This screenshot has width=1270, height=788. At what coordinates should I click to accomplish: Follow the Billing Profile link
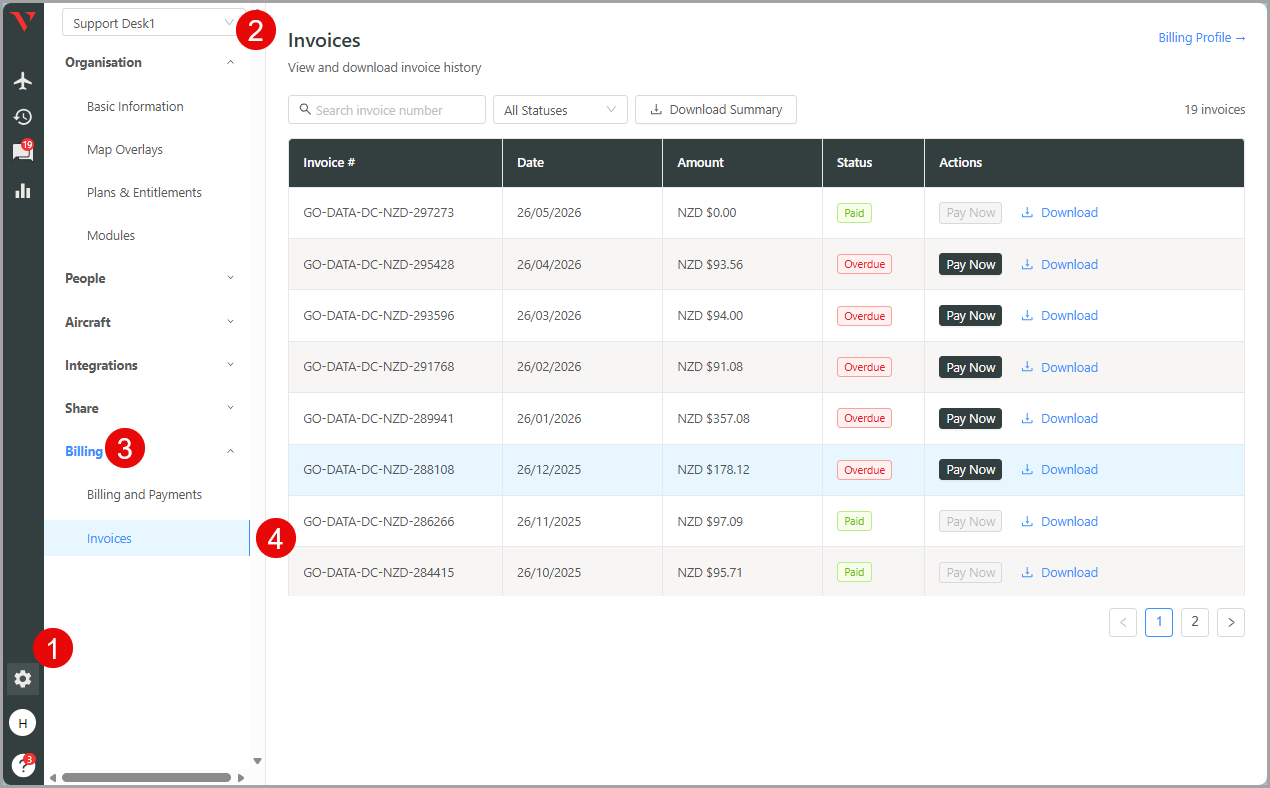[x=1202, y=38]
